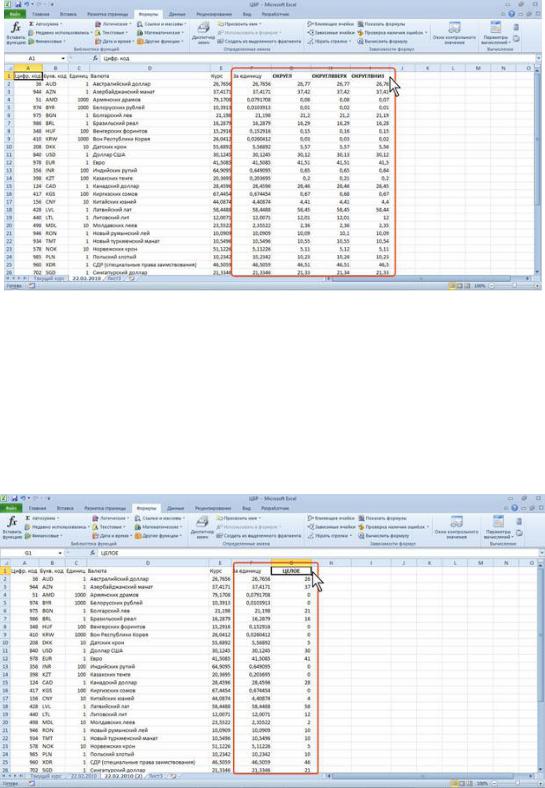545x788 pixels.
Task: Open Logical functions in bottom window
Action: coord(110,518)
